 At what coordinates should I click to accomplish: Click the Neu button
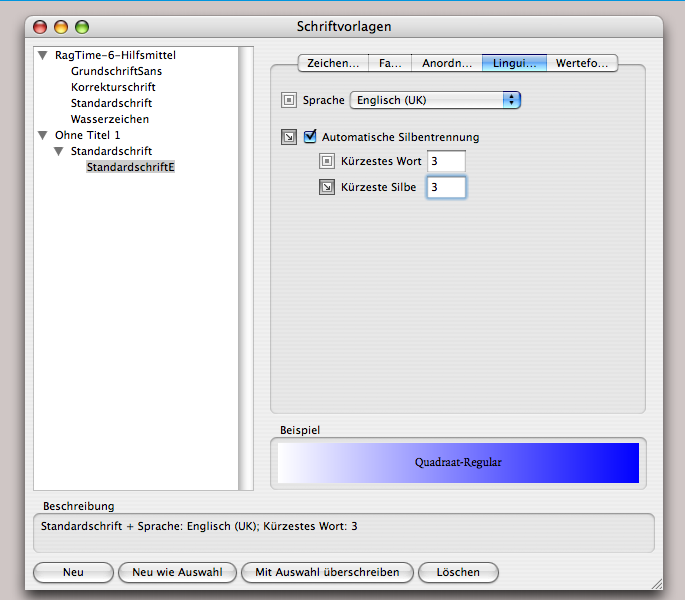pos(73,573)
